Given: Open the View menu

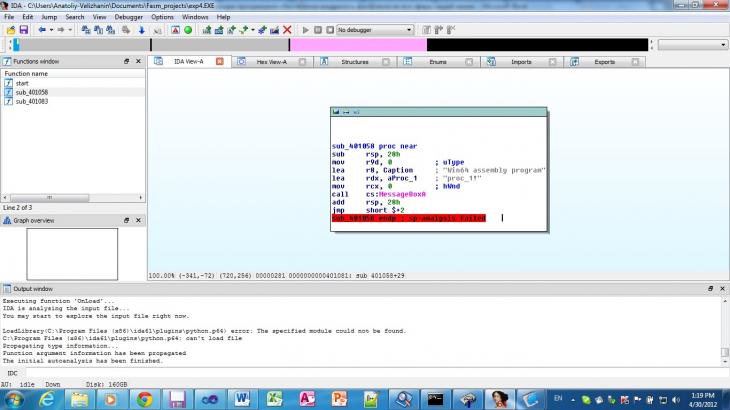Looking at the screenshot, I should tap(99, 17).
